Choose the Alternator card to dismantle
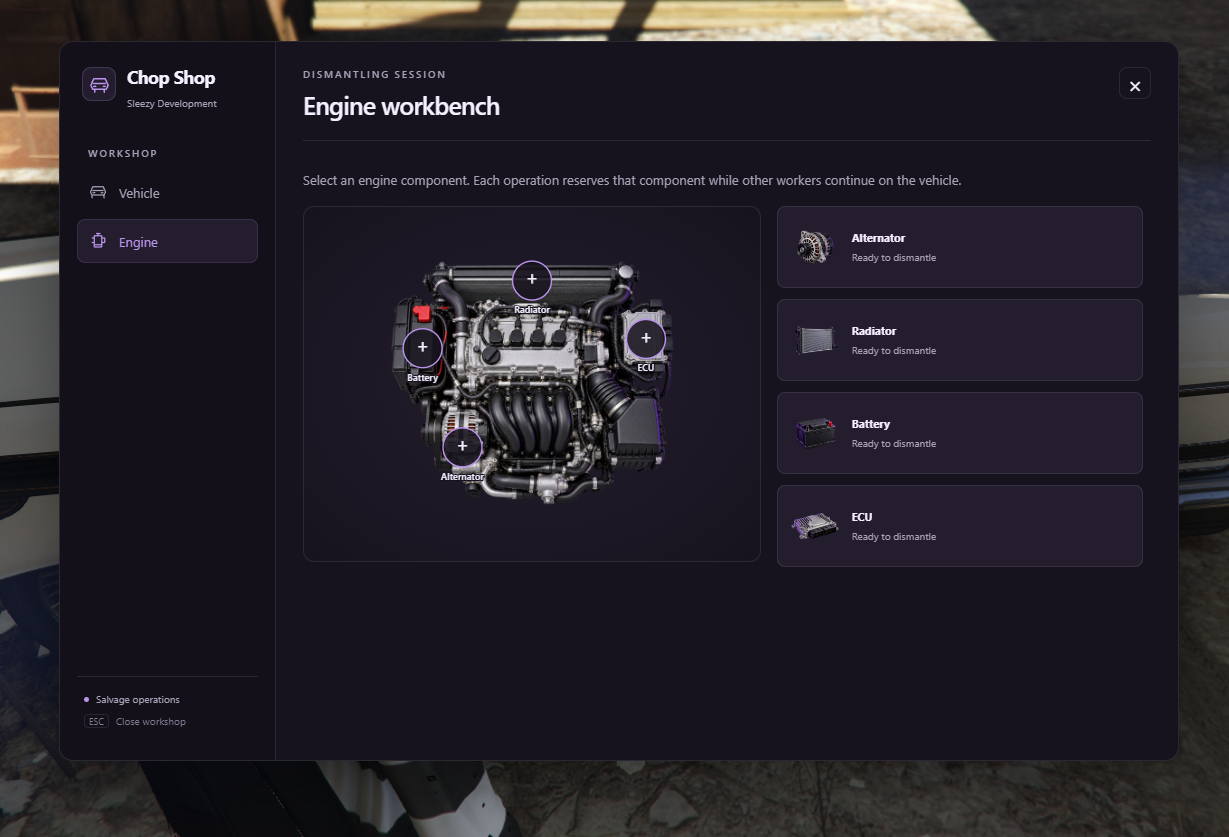The image size is (1229, 837). pos(960,247)
